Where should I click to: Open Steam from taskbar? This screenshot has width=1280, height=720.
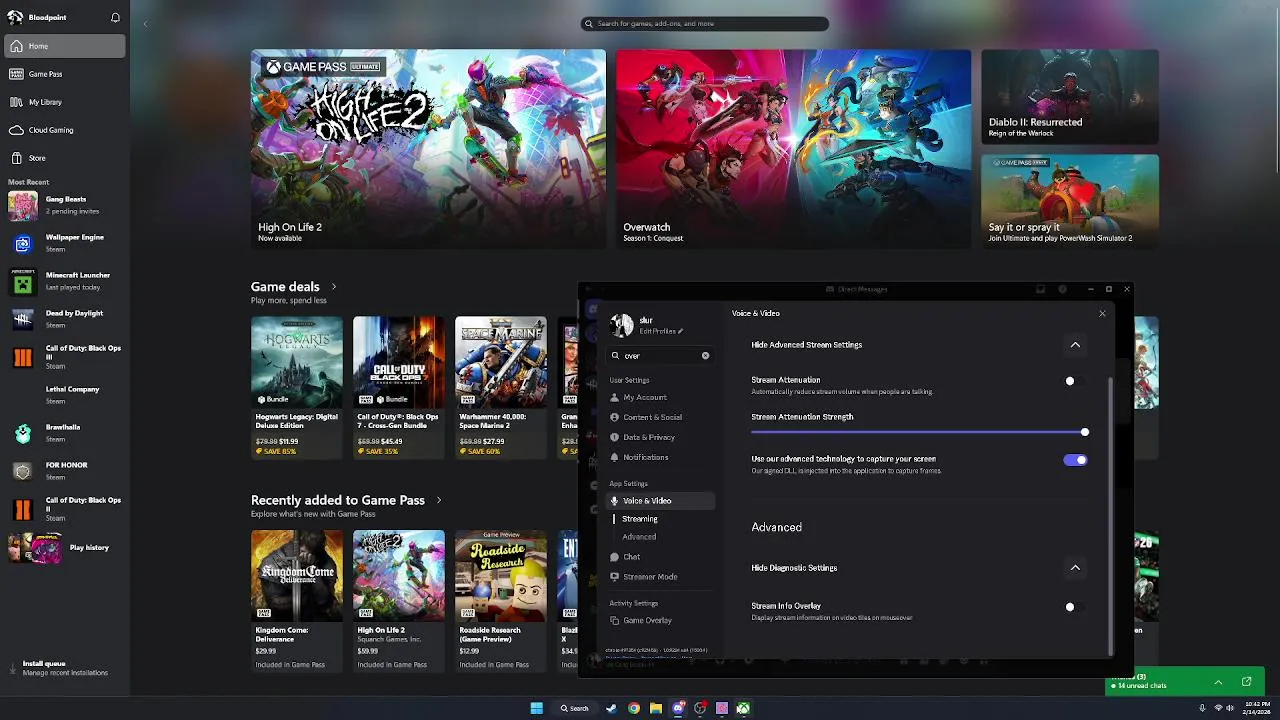612,708
